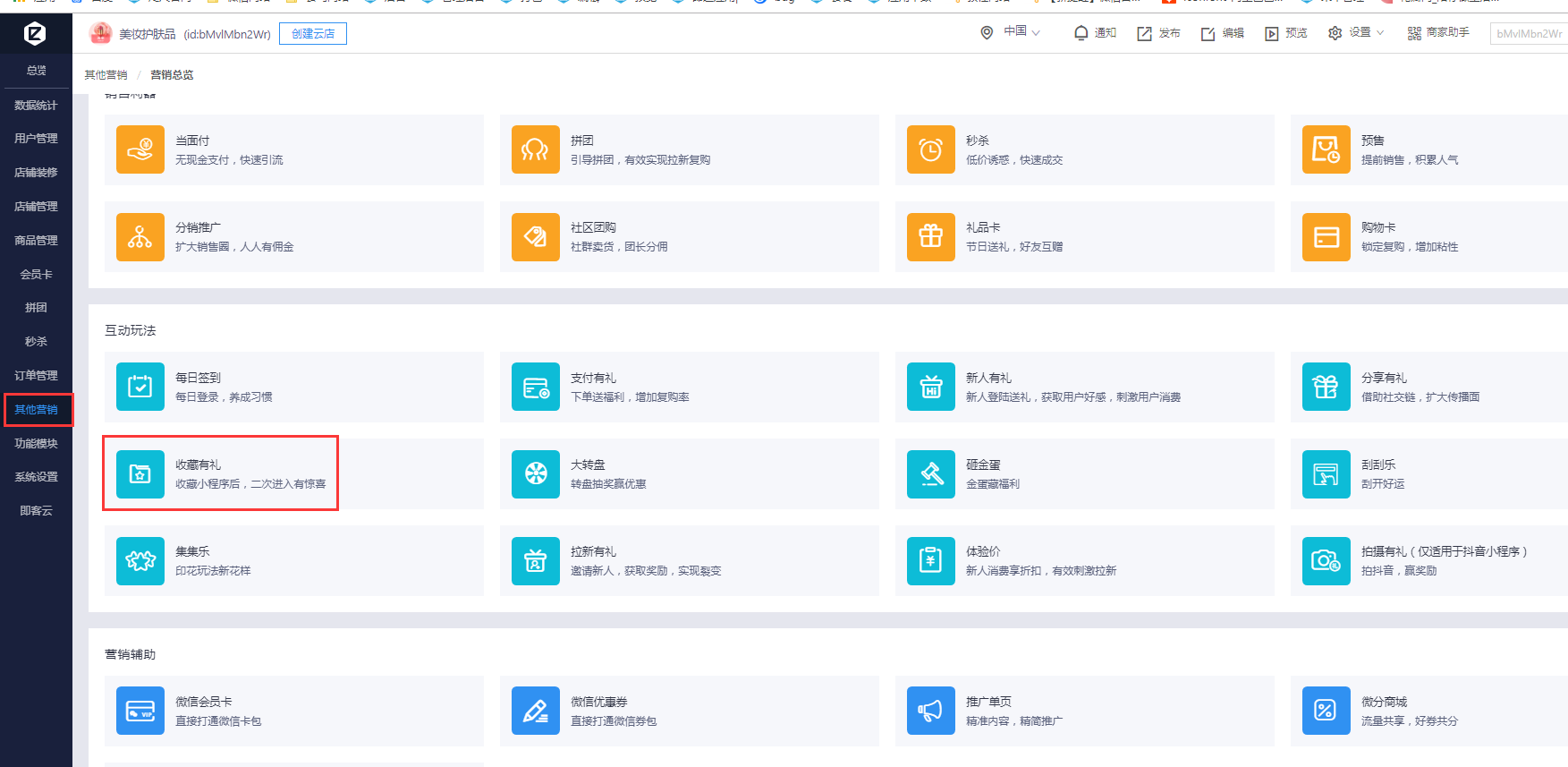
Task: Click the 礼品卡 gift box icon
Action: (x=931, y=237)
